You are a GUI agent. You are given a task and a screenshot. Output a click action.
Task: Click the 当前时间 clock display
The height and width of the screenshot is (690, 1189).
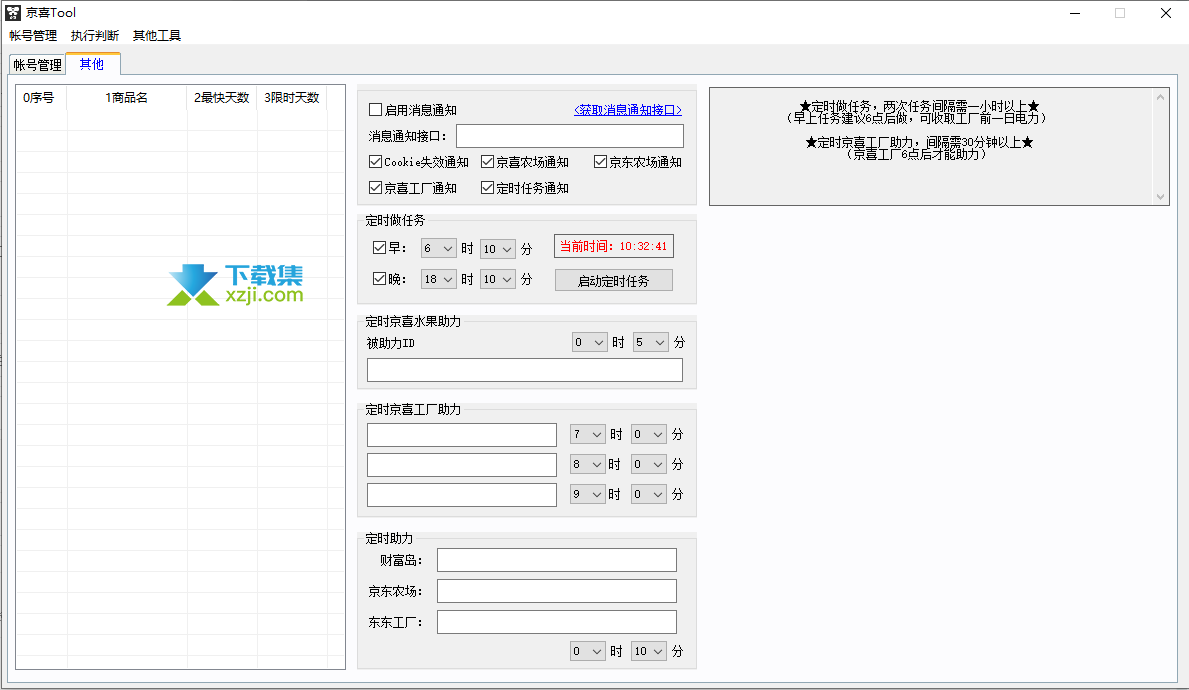click(613, 246)
